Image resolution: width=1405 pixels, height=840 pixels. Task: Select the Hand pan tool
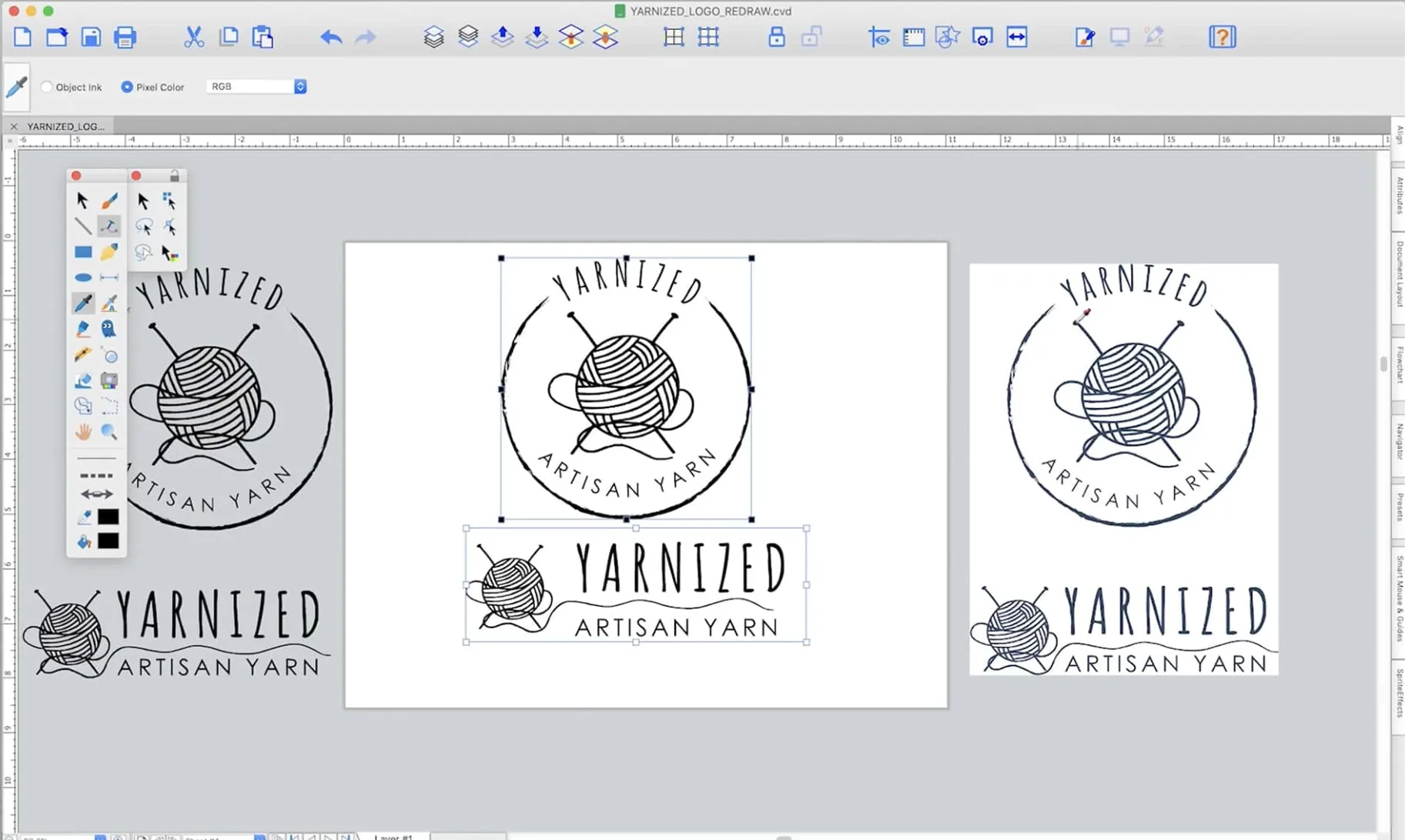click(x=83, y=432)
